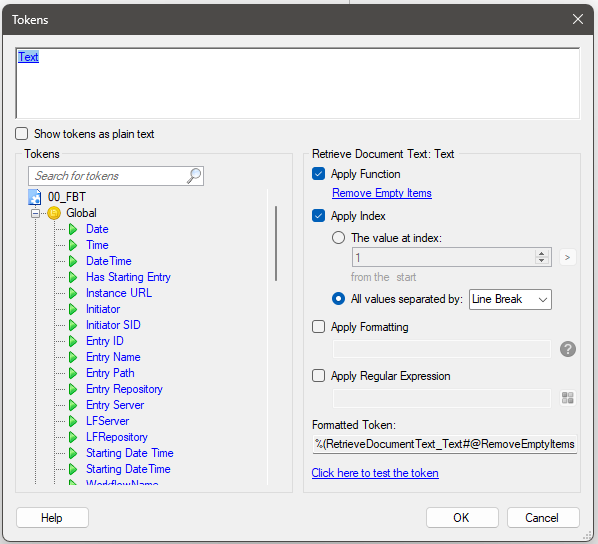Click green arrow icon beside Instance URL
Screen dimensions: 598x544
pos(73,293)
